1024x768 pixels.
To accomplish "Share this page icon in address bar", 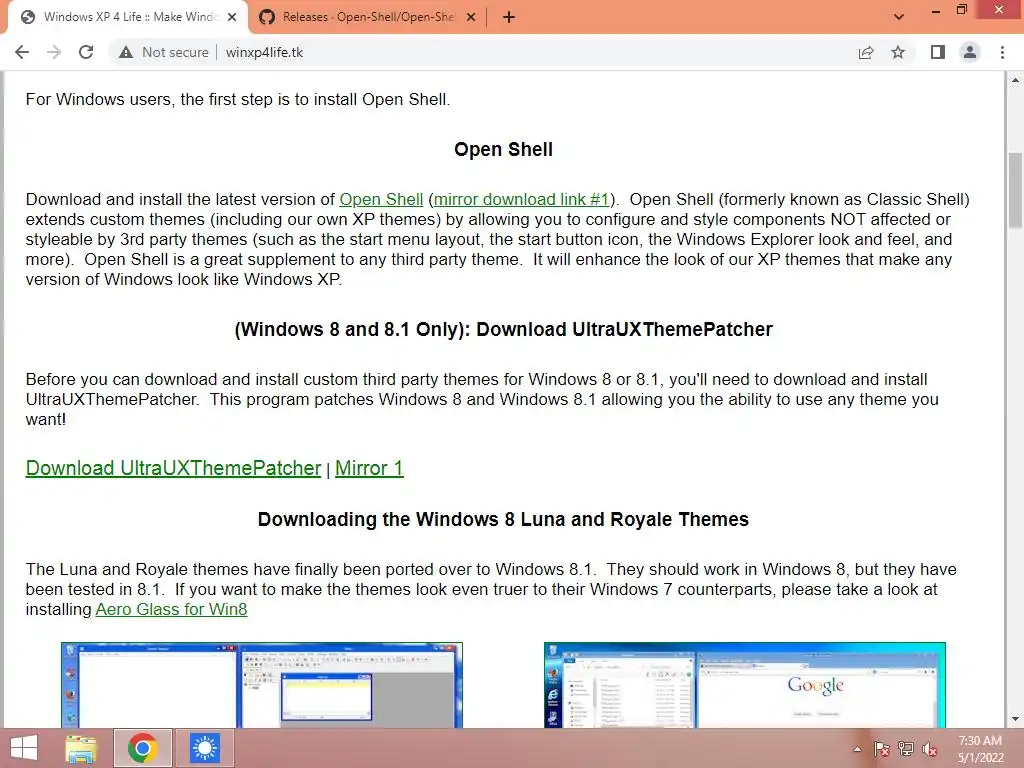I will tap(866, 52).
